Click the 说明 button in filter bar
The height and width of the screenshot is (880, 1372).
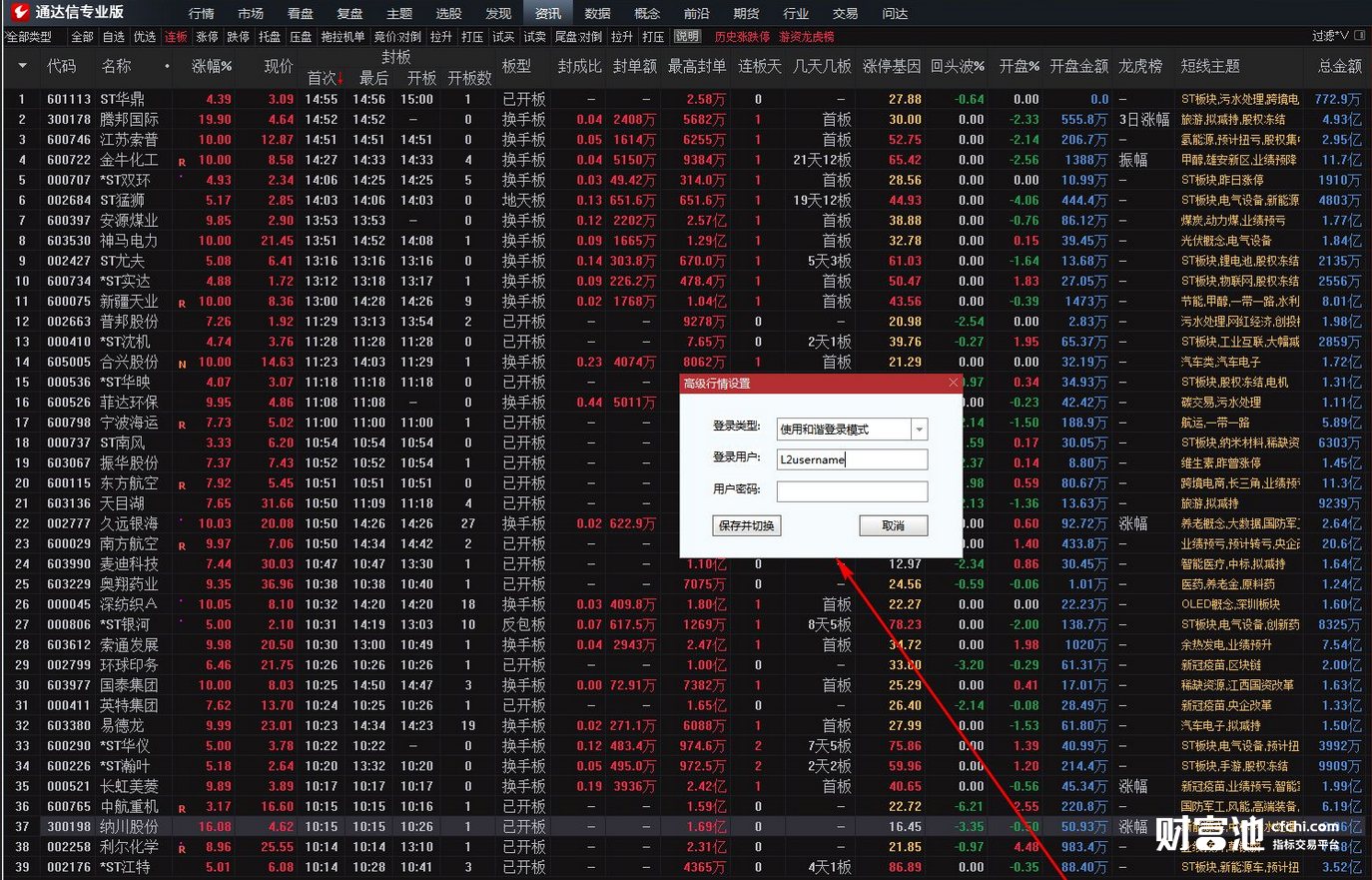click(687, 37)
